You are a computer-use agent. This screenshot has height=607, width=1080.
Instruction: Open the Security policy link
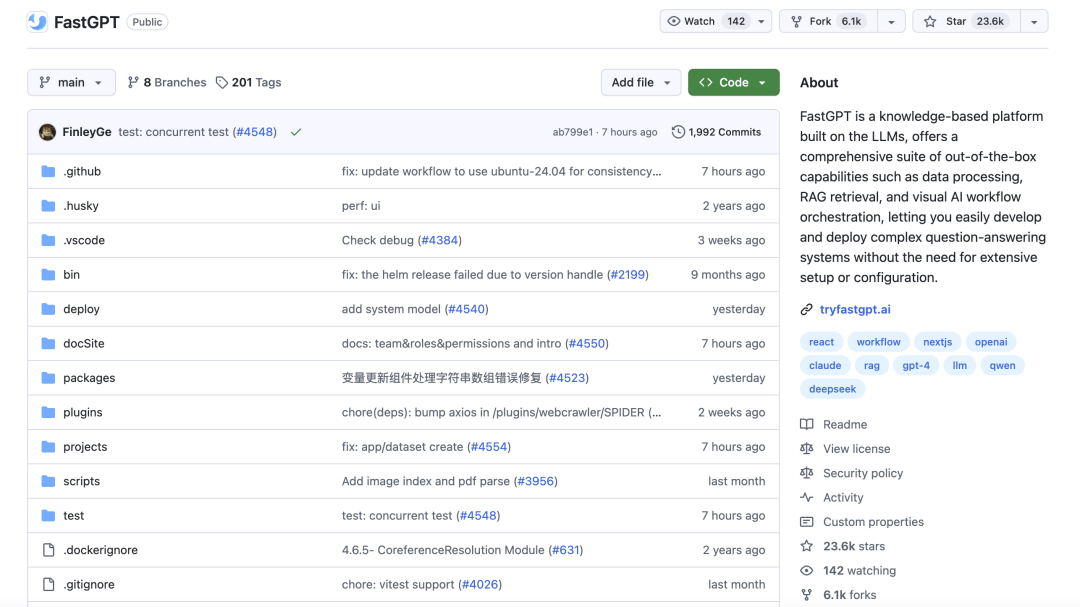click(x=862, y=473)
